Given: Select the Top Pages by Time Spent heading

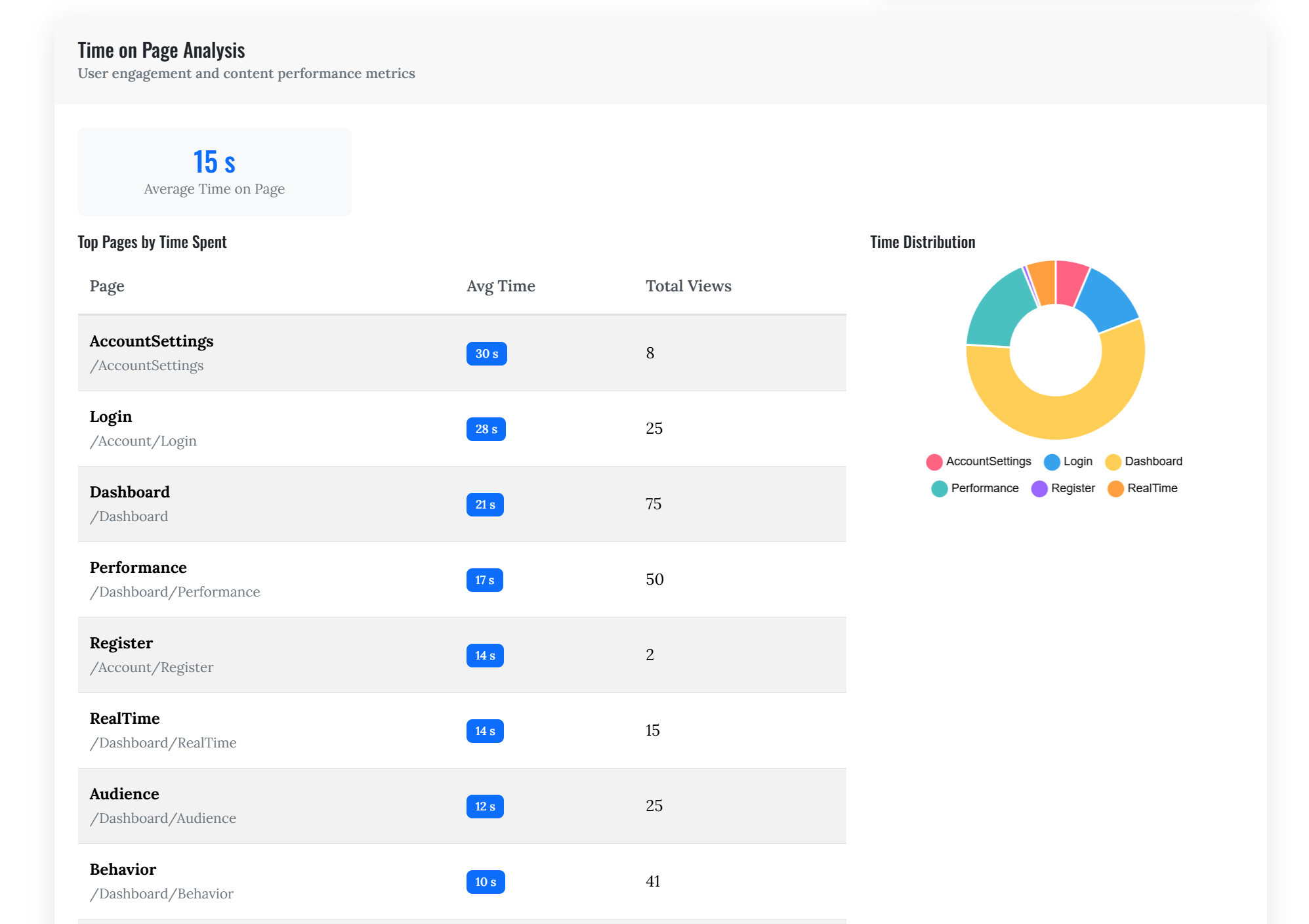Looking at the screenshot, I should tap(152, 241).
